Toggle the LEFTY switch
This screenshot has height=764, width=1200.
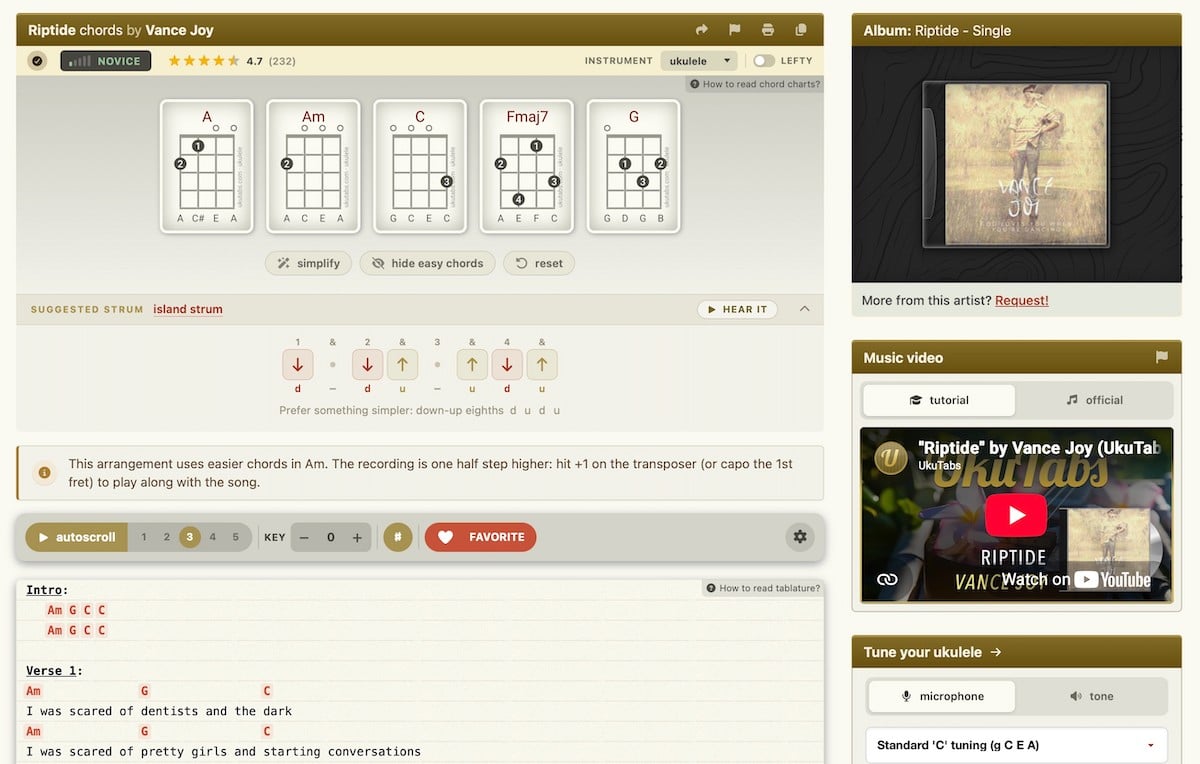click(764, 61)
